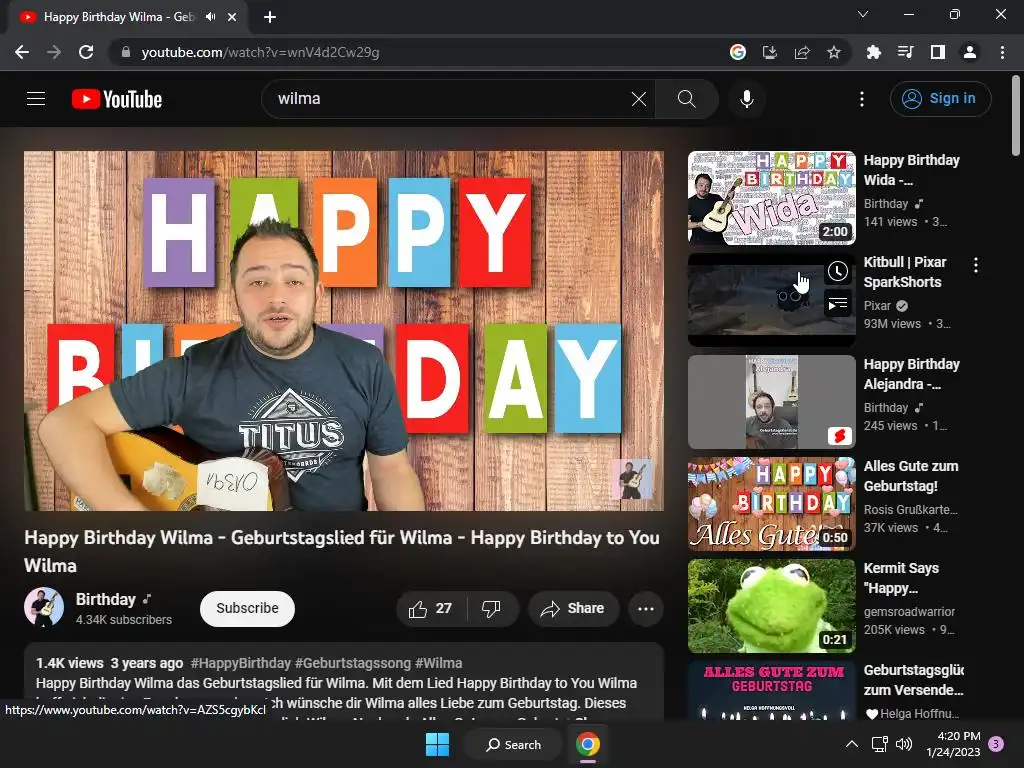Open the Birthday channel avatar

(44, 607)
